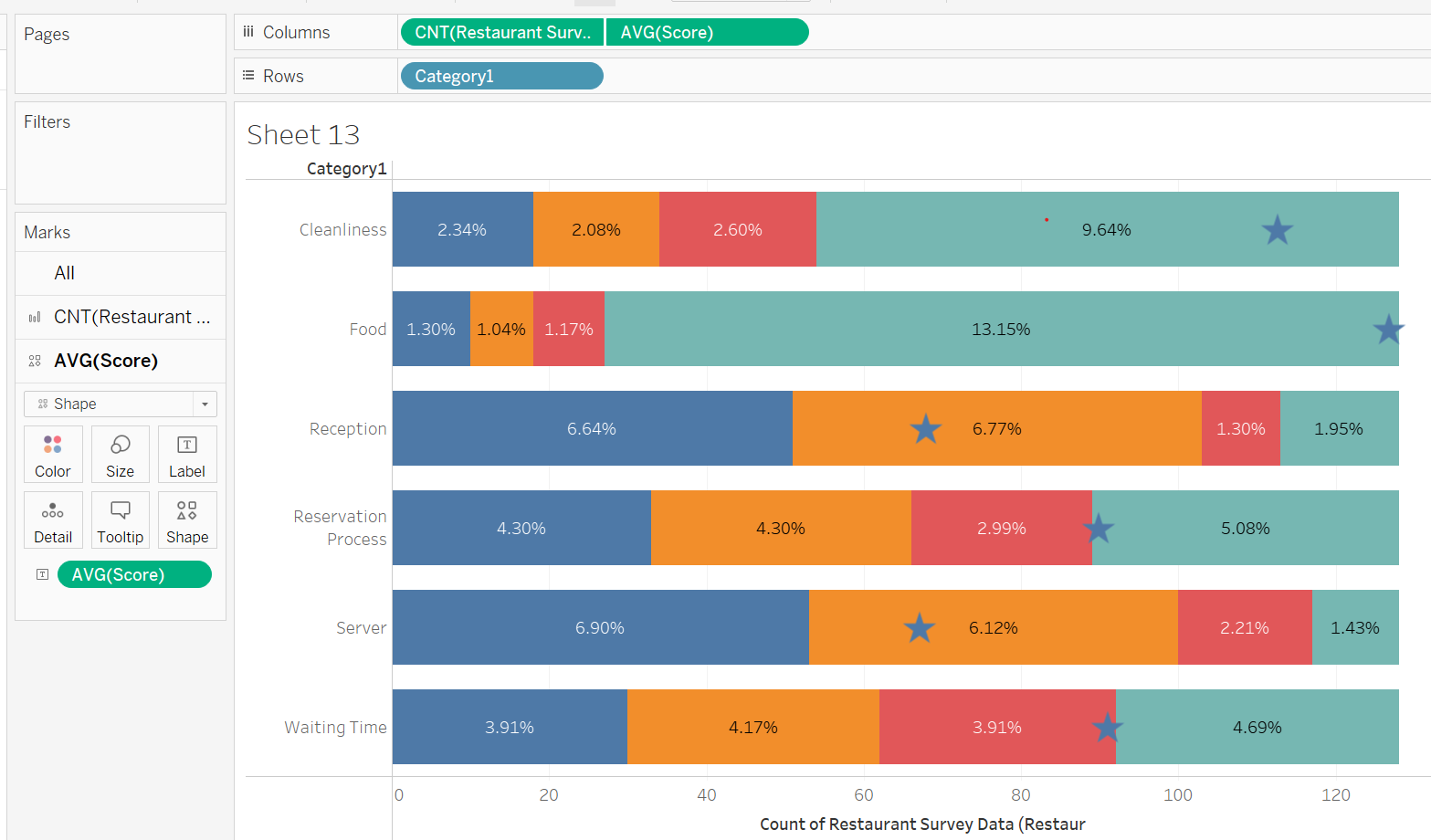Open the Tooltip mark editor
Screen dimensions: 1431x840
[120, 520]
